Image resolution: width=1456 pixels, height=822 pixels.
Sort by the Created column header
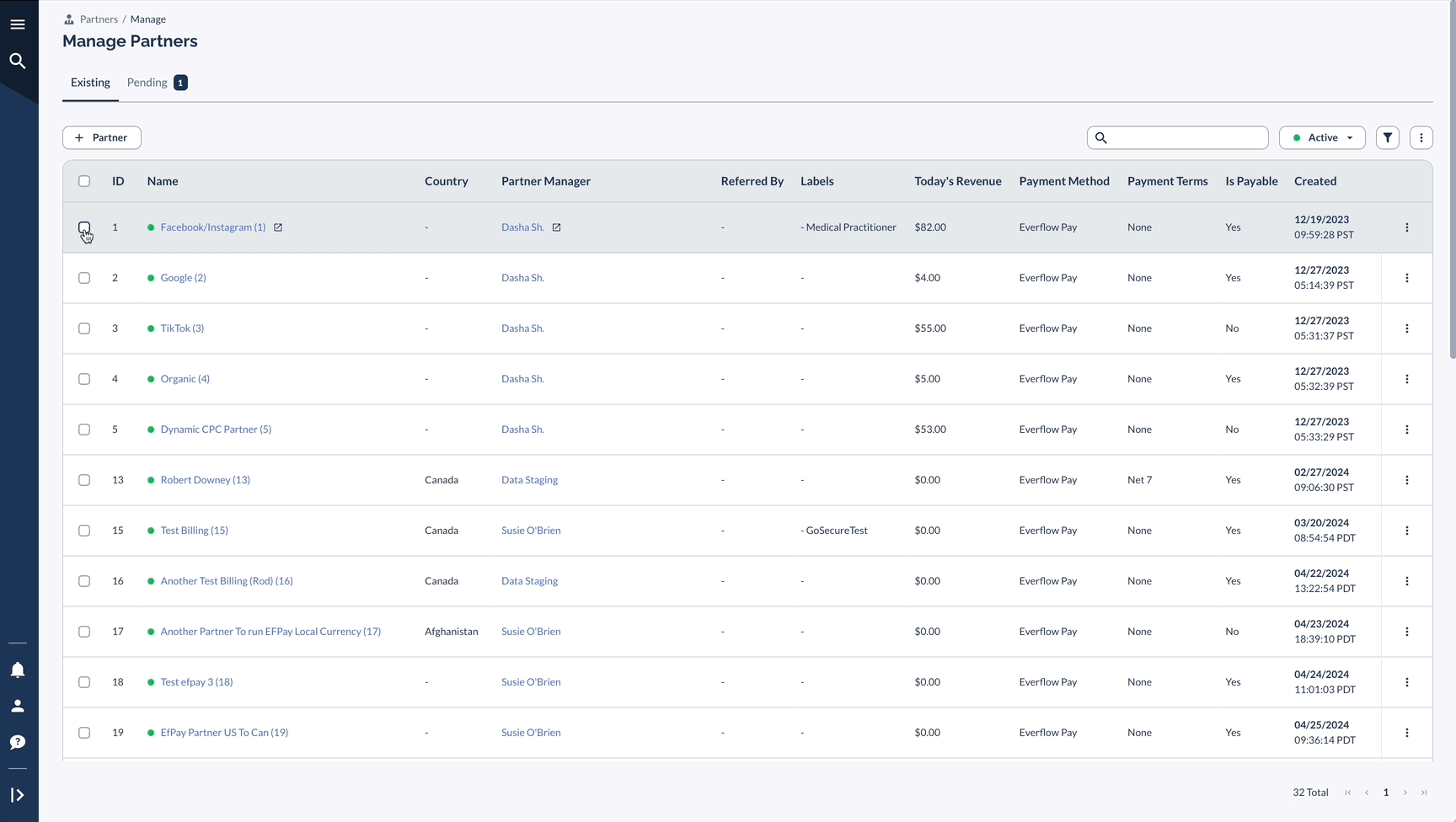pos(1315,181)
